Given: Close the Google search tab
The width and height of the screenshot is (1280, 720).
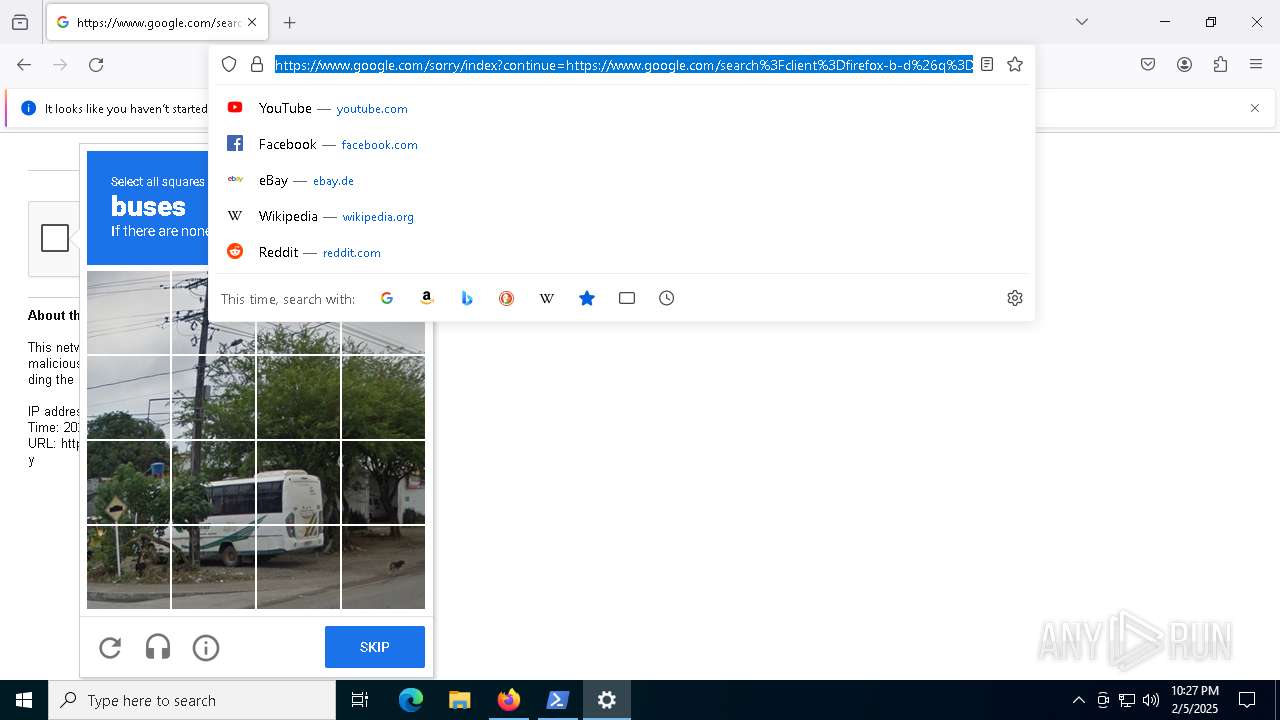Looking at the screenshot, I should pyautogui.click(x=252, y=22).
